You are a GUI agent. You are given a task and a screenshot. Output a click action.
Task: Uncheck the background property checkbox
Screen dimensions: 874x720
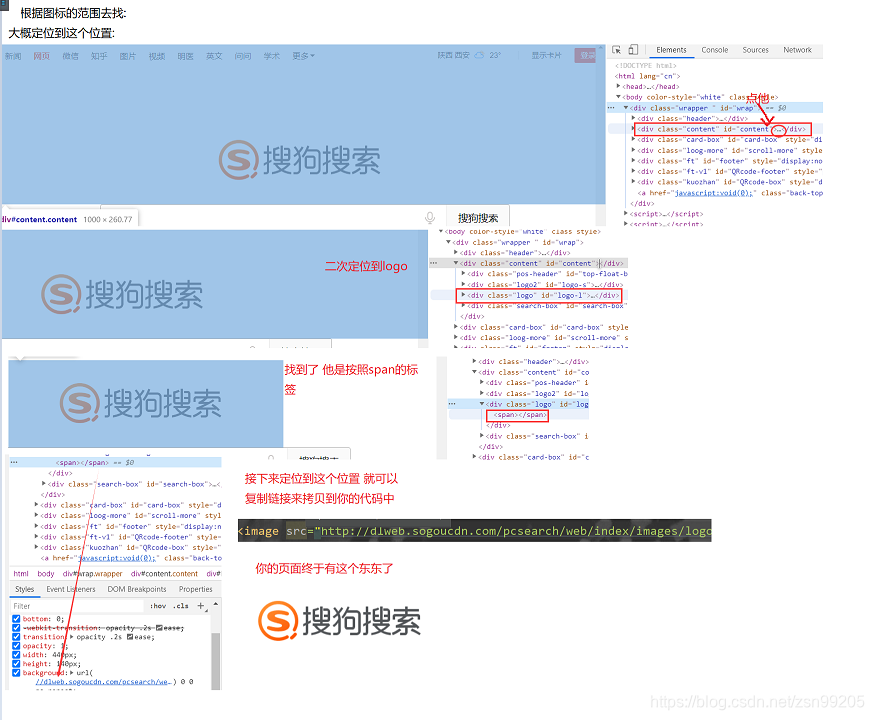[x=16, y=673]
